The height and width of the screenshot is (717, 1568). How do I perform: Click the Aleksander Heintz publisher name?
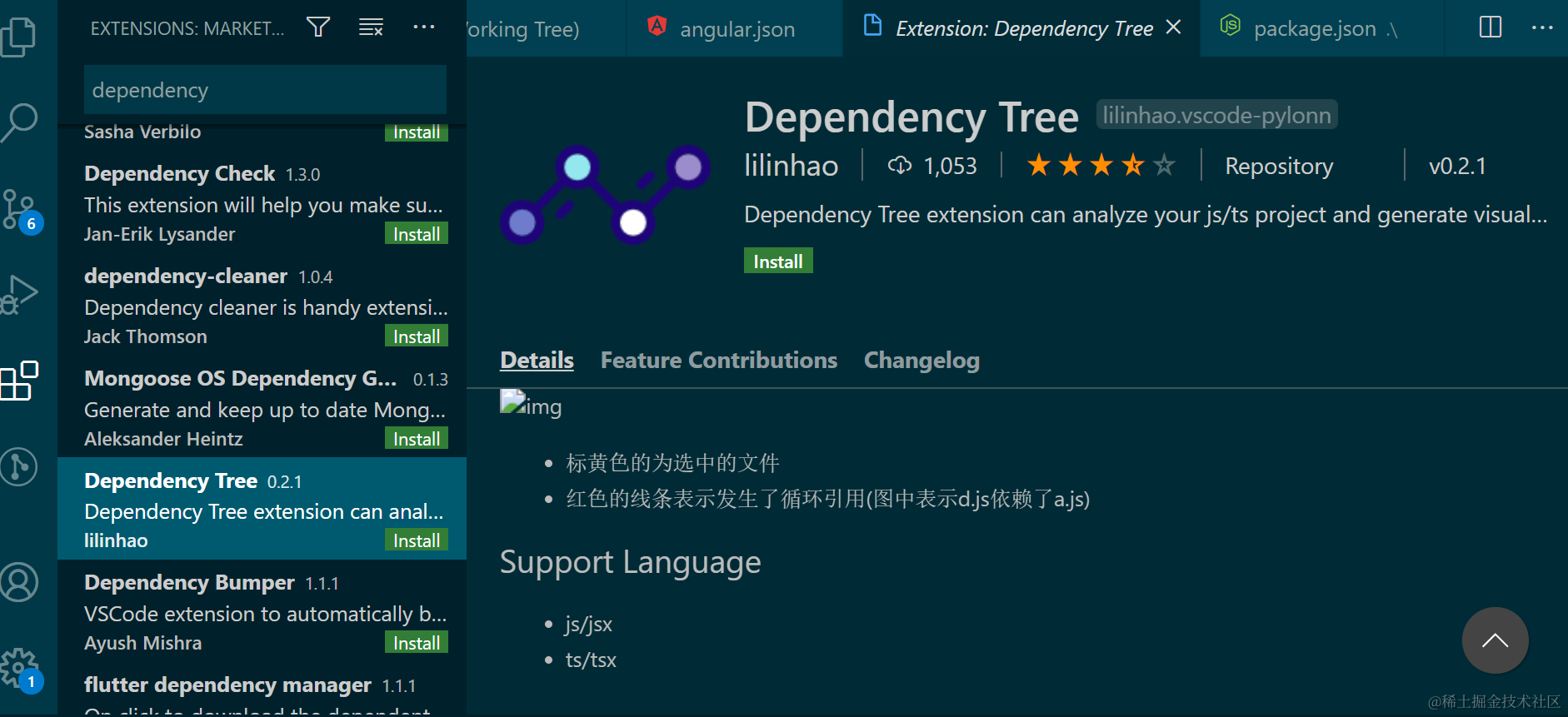(163, 439)
